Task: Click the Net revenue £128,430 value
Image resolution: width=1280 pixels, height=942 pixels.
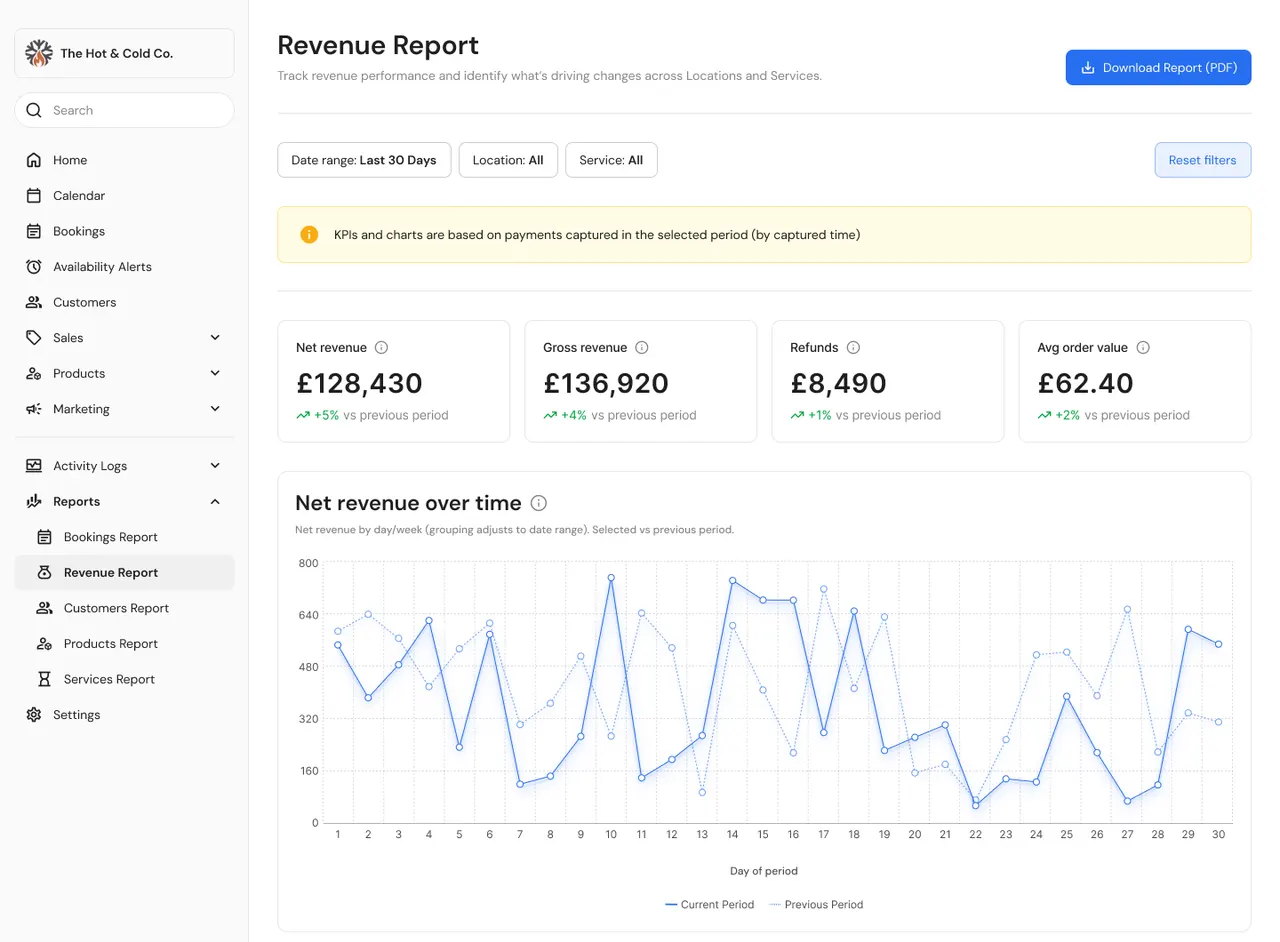Action: point(359,383)
